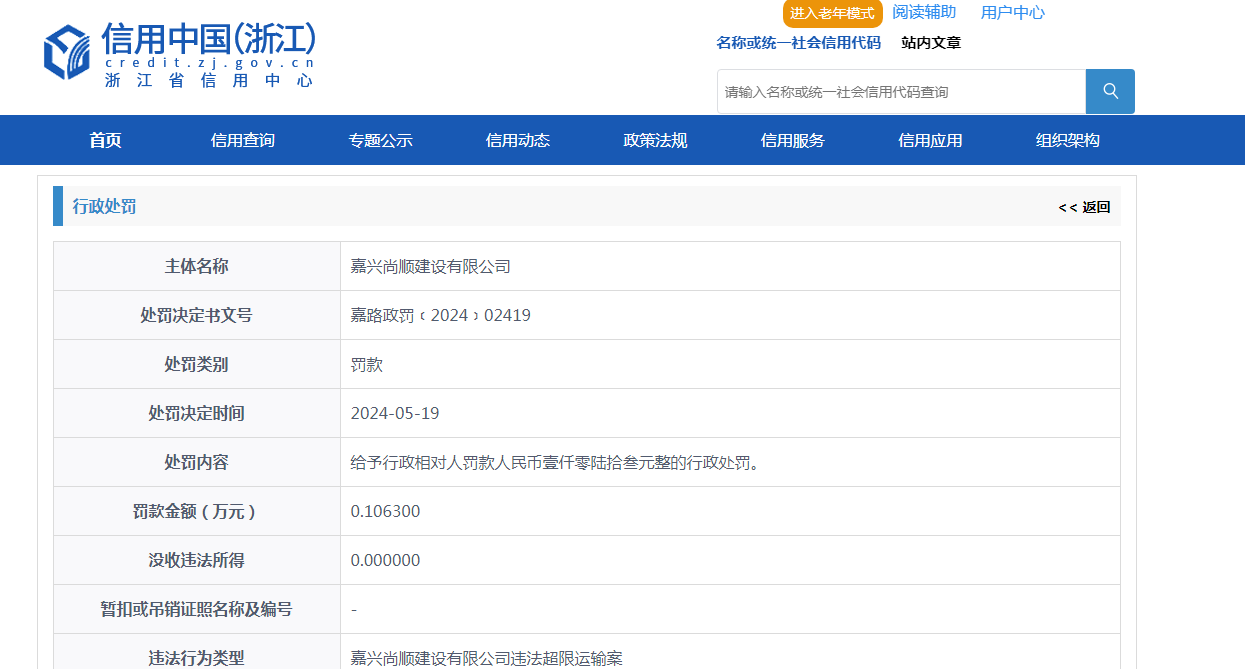Open 信用查询 menu item
Image resolution: width=1245 pixels, height=669 pixels.
242,140
